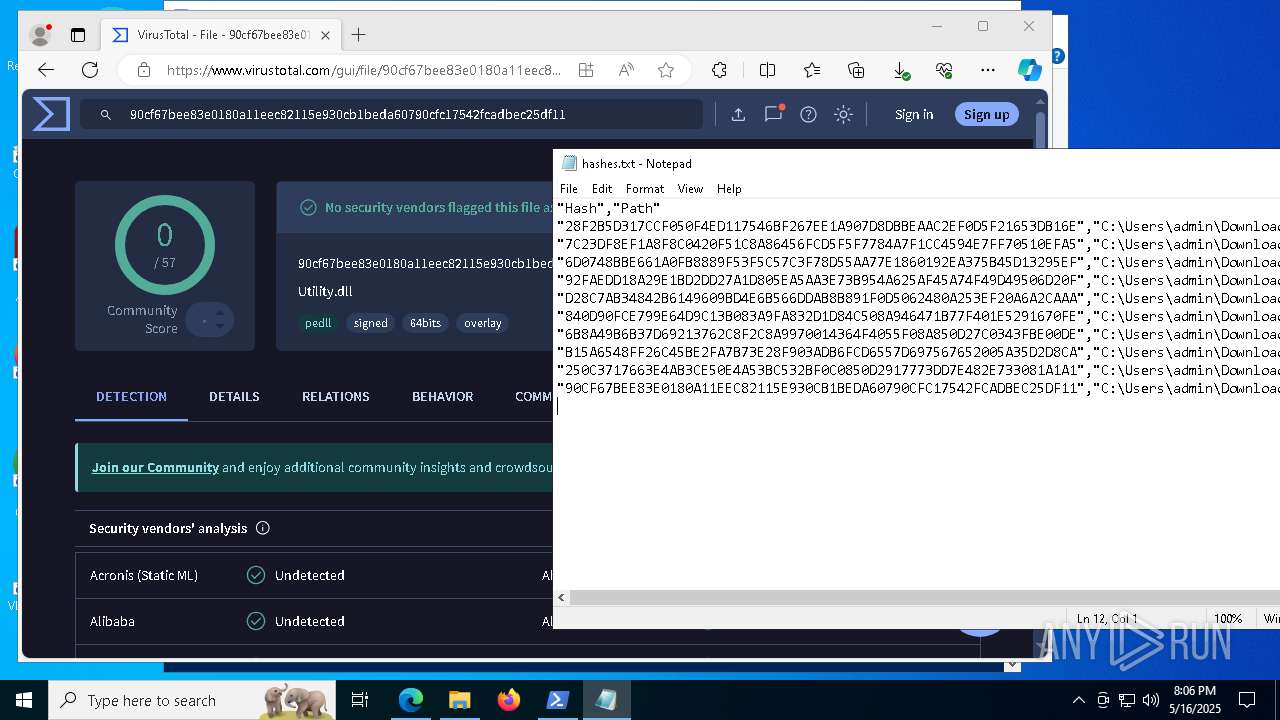This screenshot has width=1280, height=720.
Task: Show info about Security vendors' analysis
Action: tap(262, 528)
